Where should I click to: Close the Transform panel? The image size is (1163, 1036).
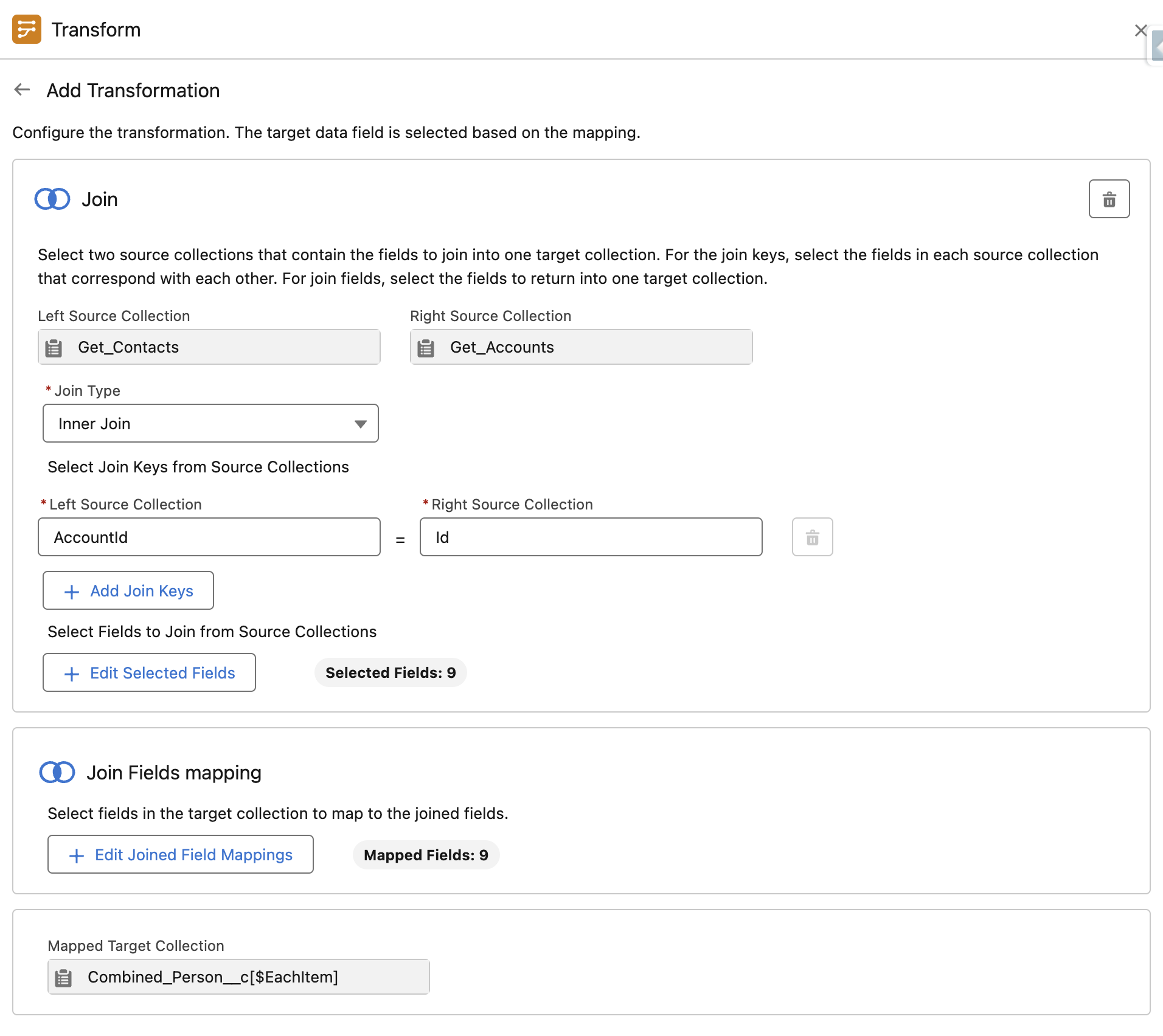[x=1141, y=30]
